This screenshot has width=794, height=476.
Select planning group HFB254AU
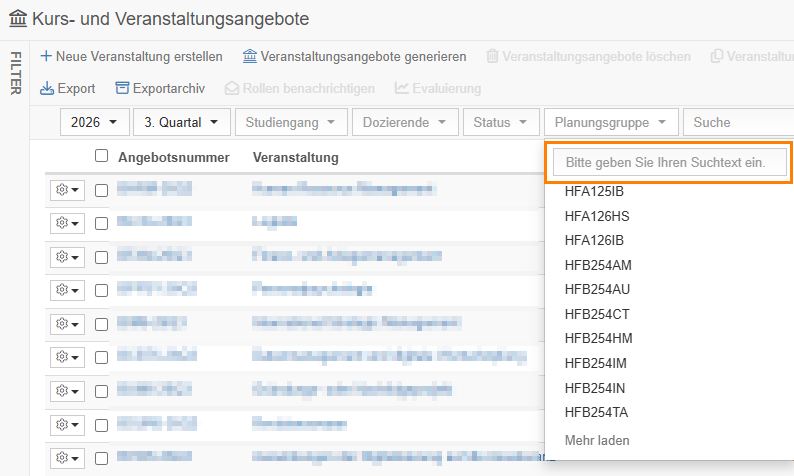[598, 290]
